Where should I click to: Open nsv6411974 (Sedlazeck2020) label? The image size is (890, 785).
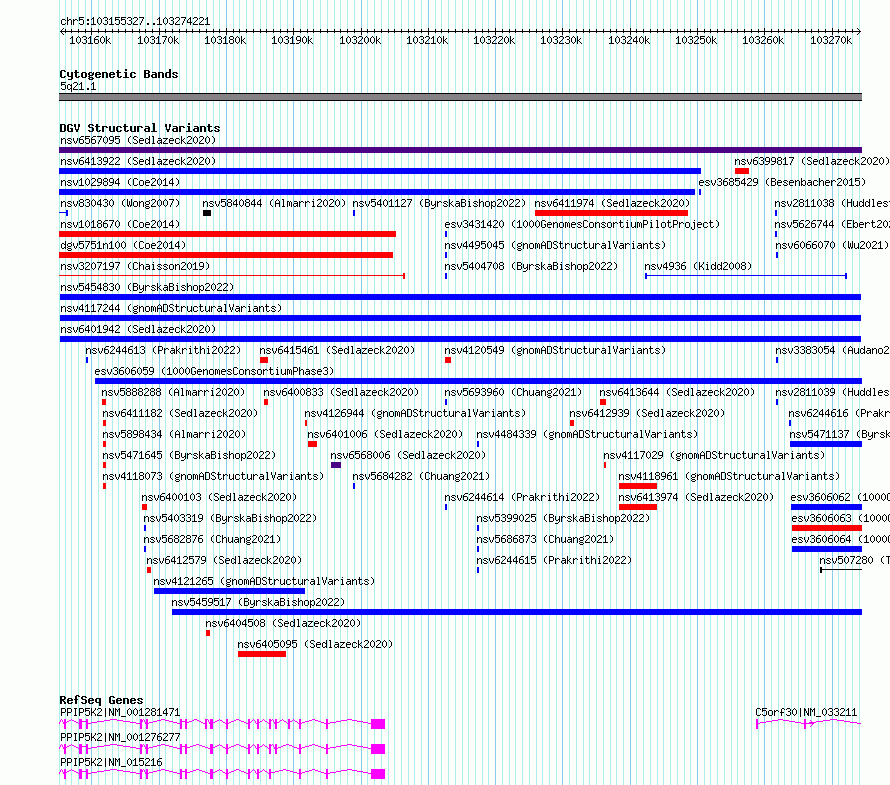(612, 203)
